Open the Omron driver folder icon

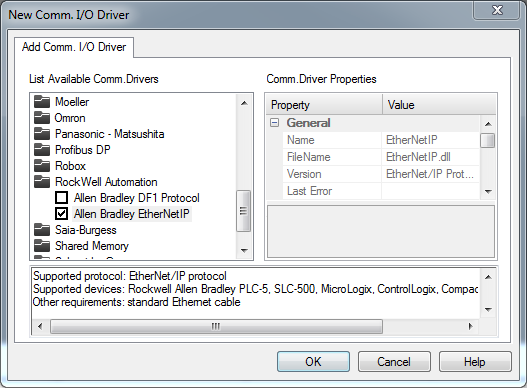click(x=42, y=118)
